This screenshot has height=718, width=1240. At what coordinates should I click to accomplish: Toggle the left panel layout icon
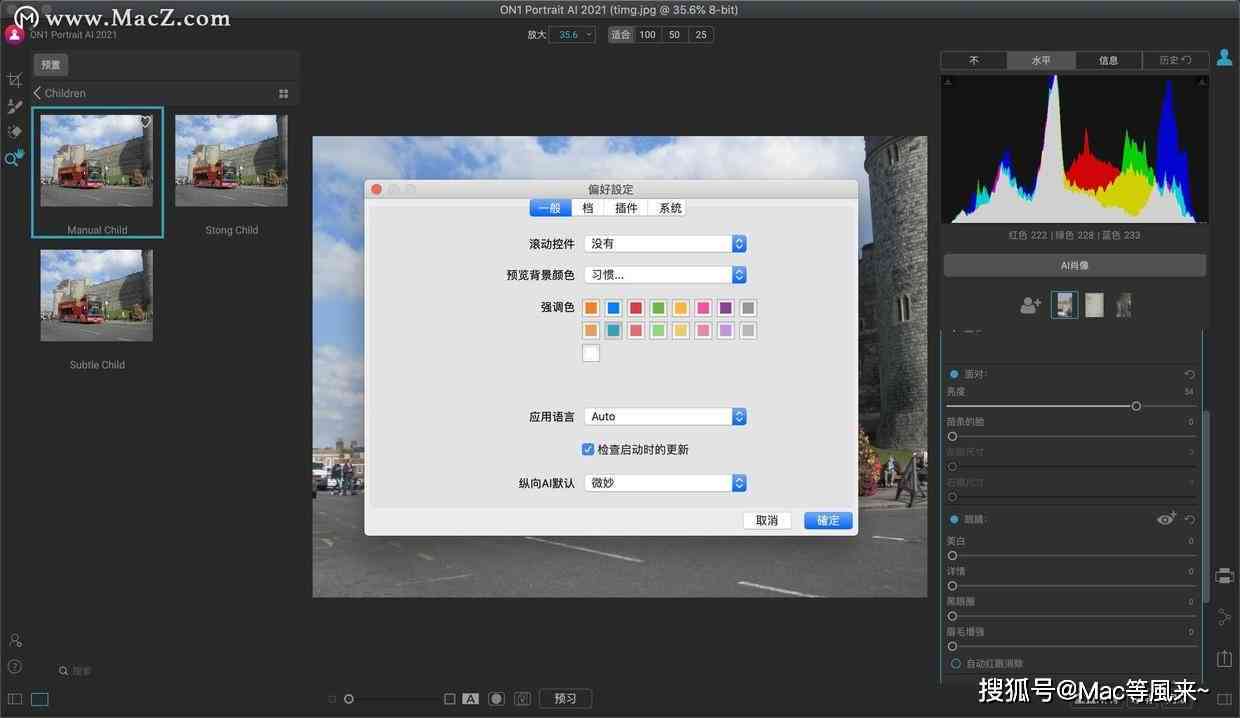coord(15,699)
